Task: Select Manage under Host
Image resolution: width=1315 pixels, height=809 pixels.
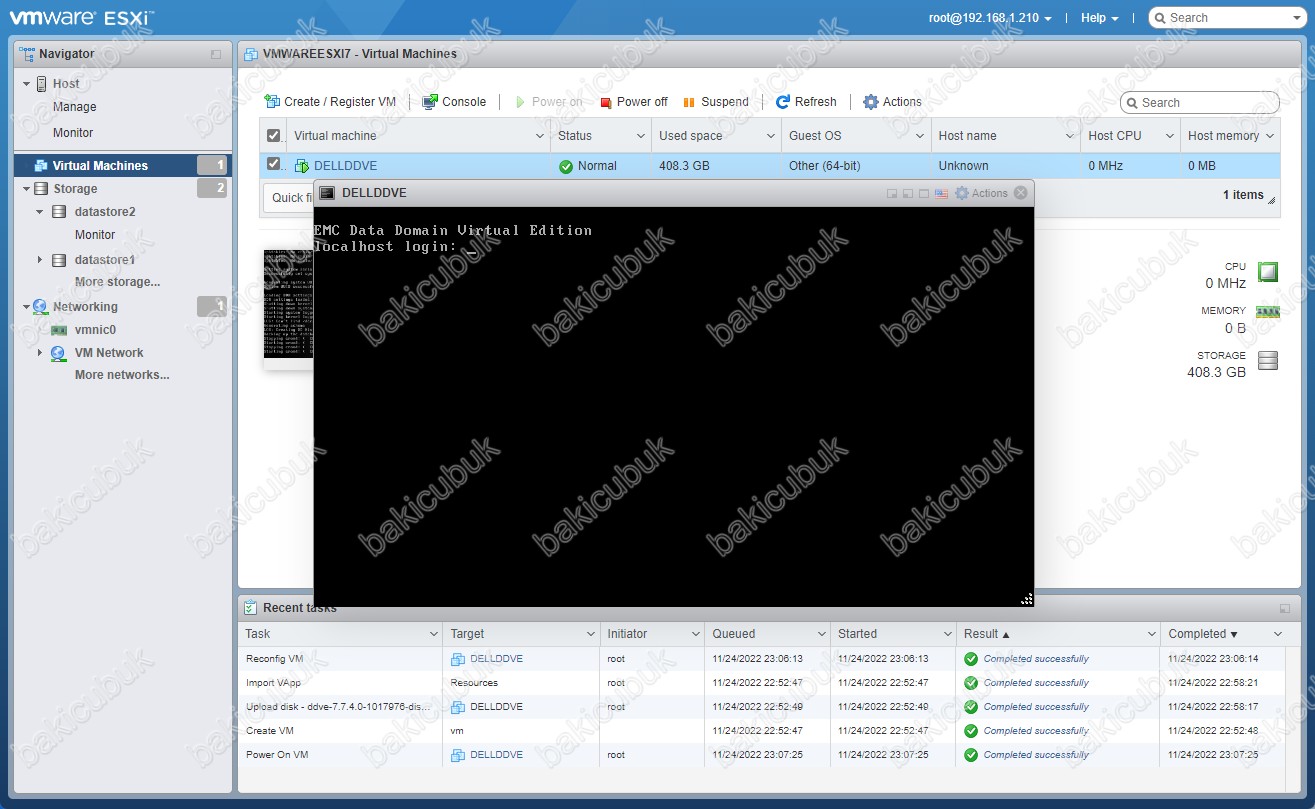Action: point(75,107)
